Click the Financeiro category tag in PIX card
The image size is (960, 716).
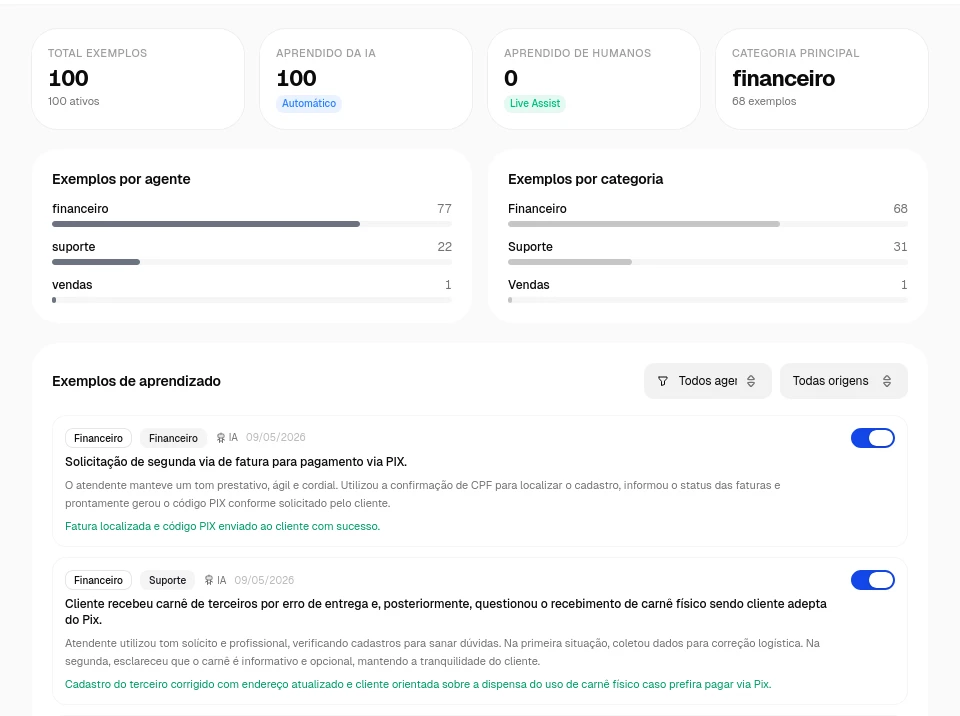(173, 438)
